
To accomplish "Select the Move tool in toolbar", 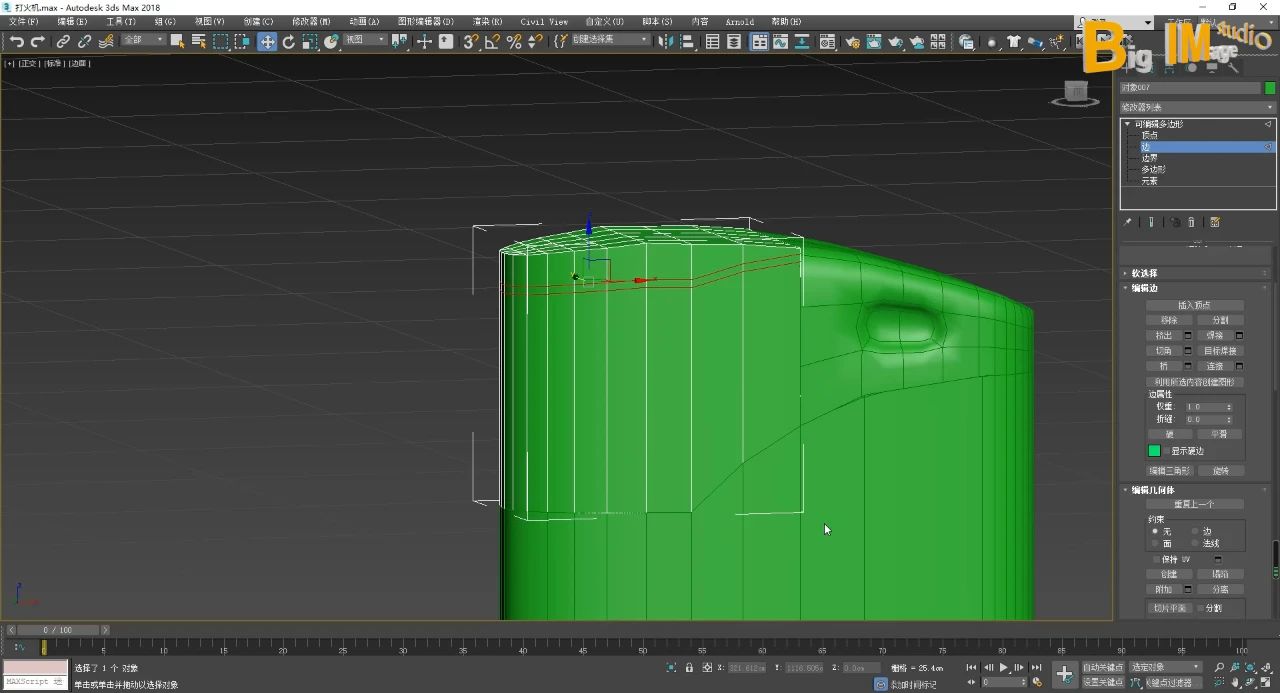I will click(x=267, y=41).
